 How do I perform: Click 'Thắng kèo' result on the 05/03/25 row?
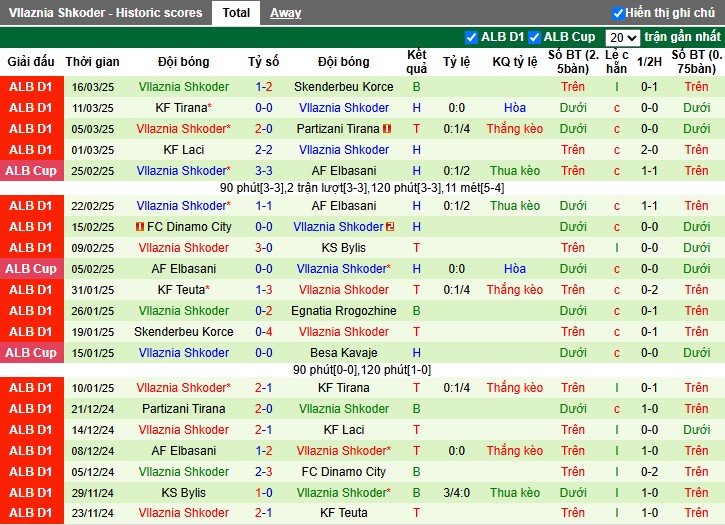tap(515, 129)
